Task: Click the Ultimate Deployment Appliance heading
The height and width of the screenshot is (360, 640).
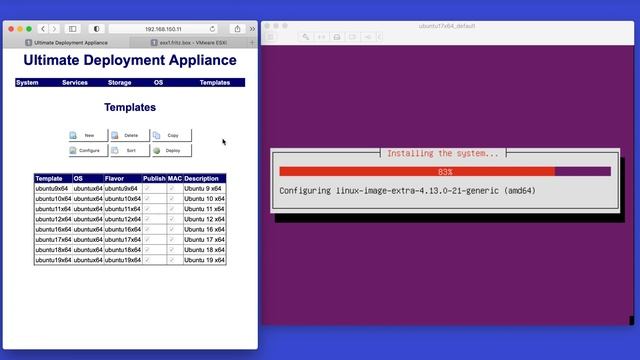Action: pos(130,60)
